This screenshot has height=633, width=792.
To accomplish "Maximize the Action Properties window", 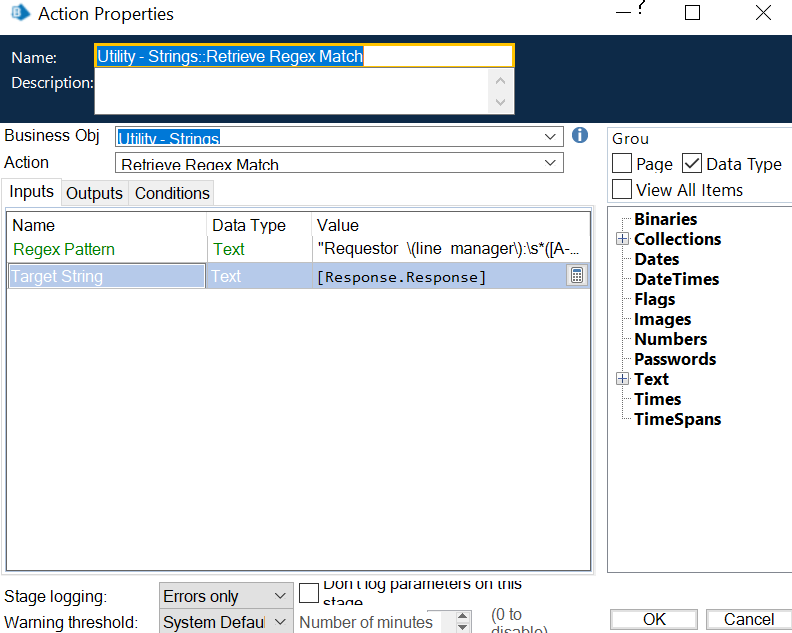I will pos(692,13).
